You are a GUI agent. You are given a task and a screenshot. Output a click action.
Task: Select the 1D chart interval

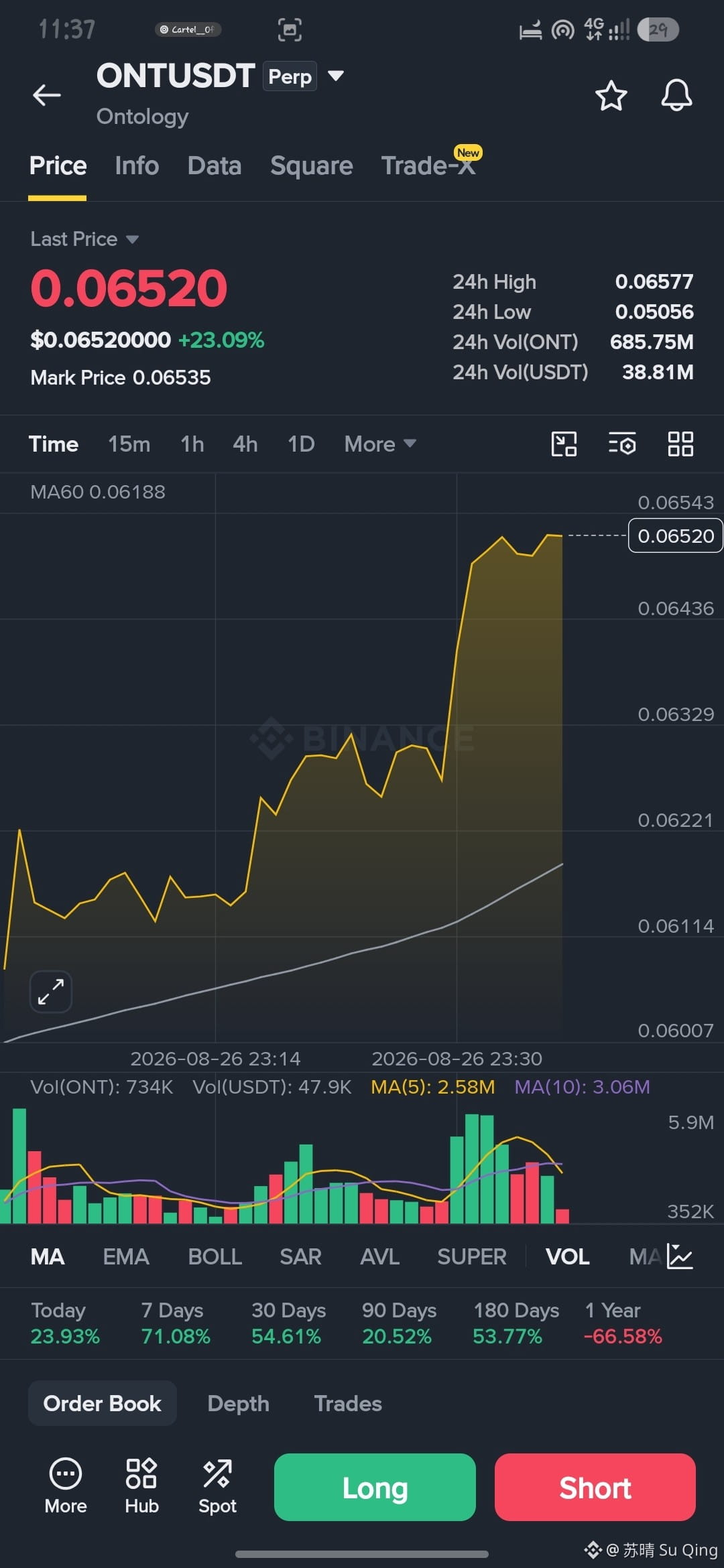coord(301,444)
